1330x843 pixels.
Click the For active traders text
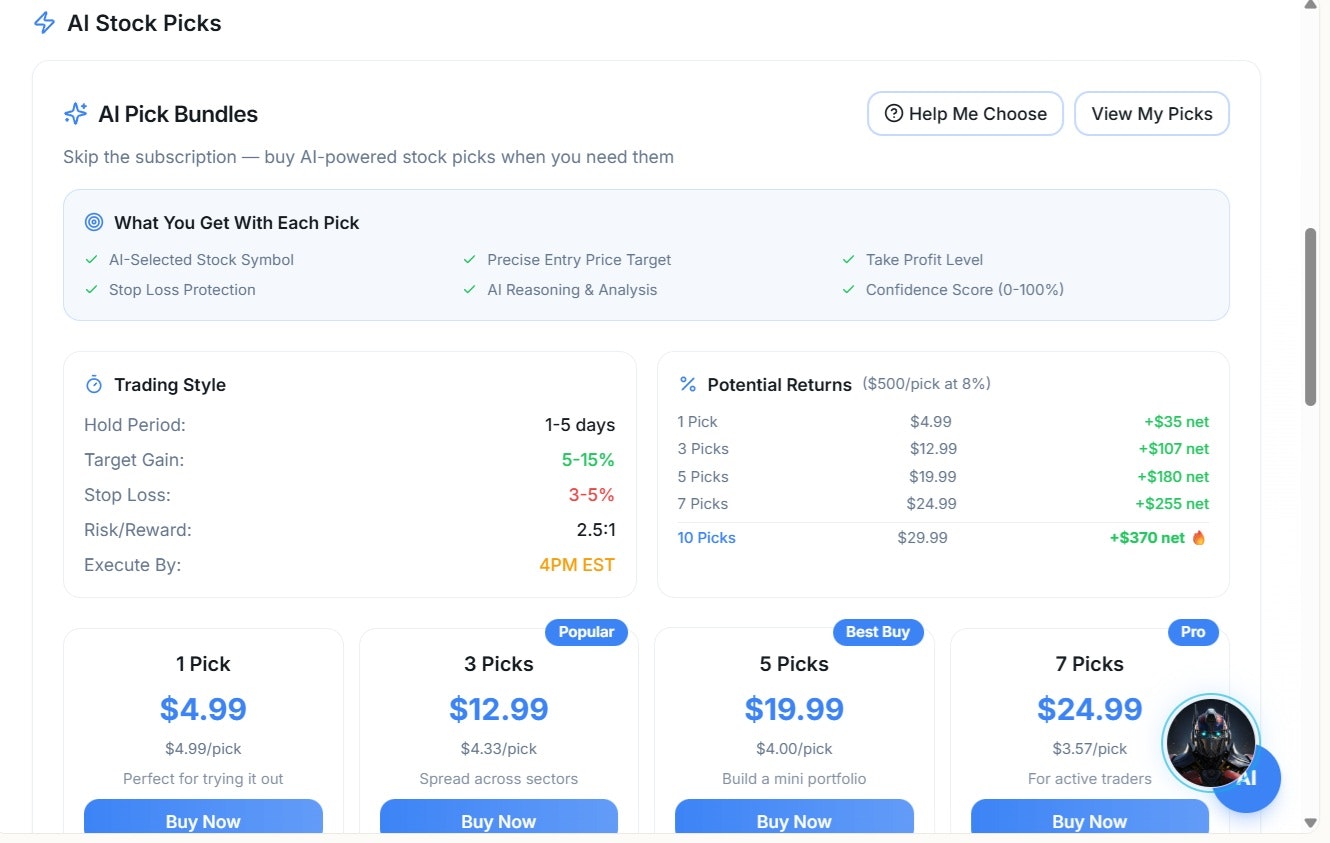[1090, 779]
